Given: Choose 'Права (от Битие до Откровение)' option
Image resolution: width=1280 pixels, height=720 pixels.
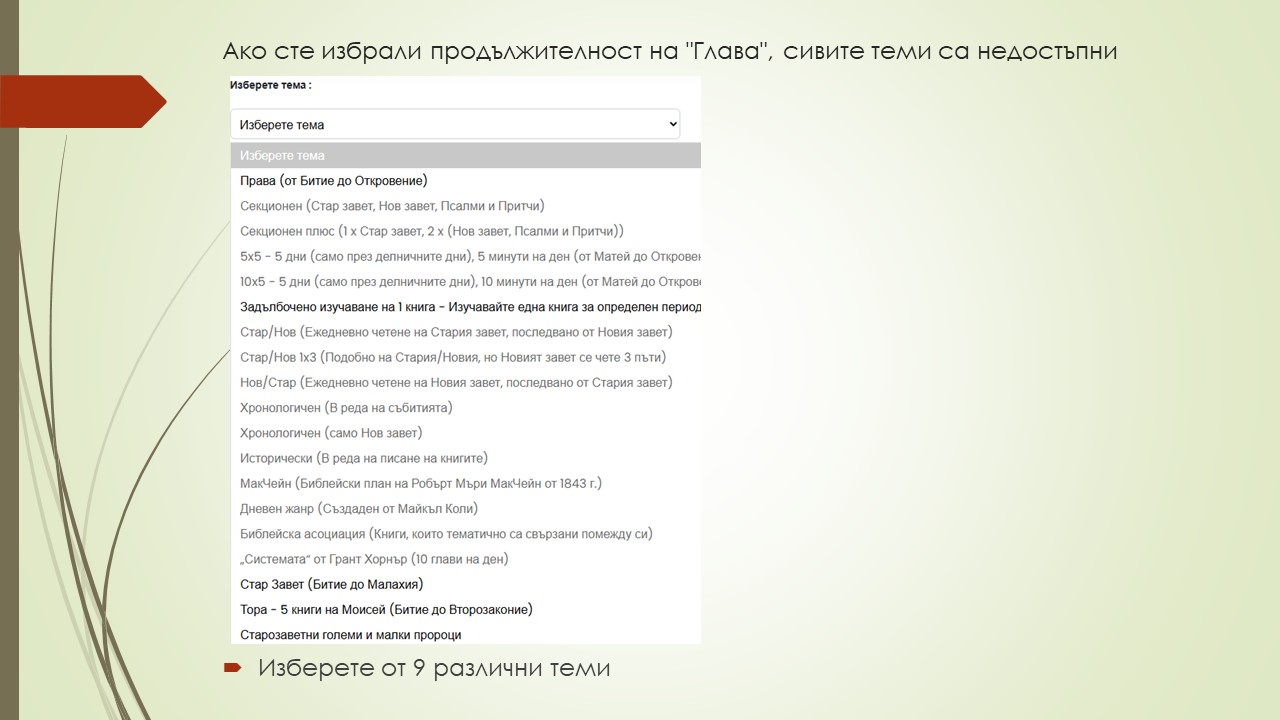Looking at the screenshot, I should point(334,181).
